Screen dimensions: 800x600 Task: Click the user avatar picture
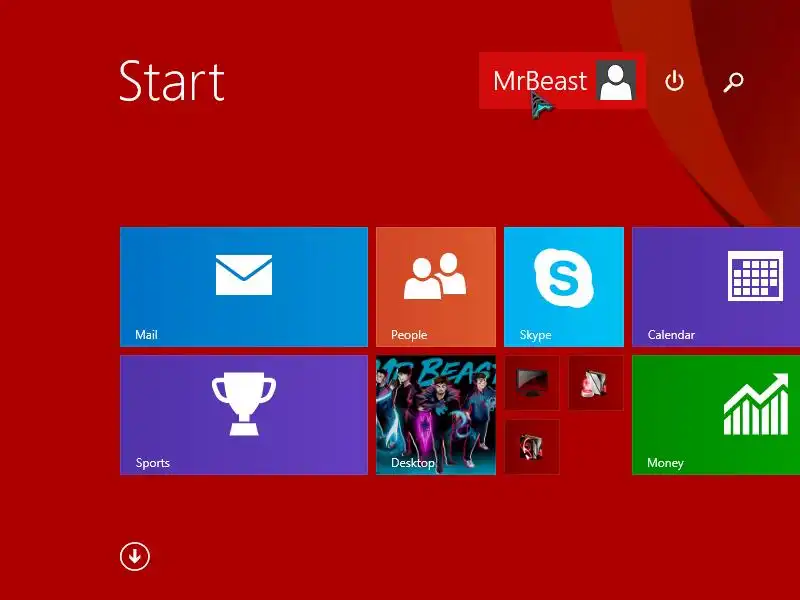click(616, 81)
